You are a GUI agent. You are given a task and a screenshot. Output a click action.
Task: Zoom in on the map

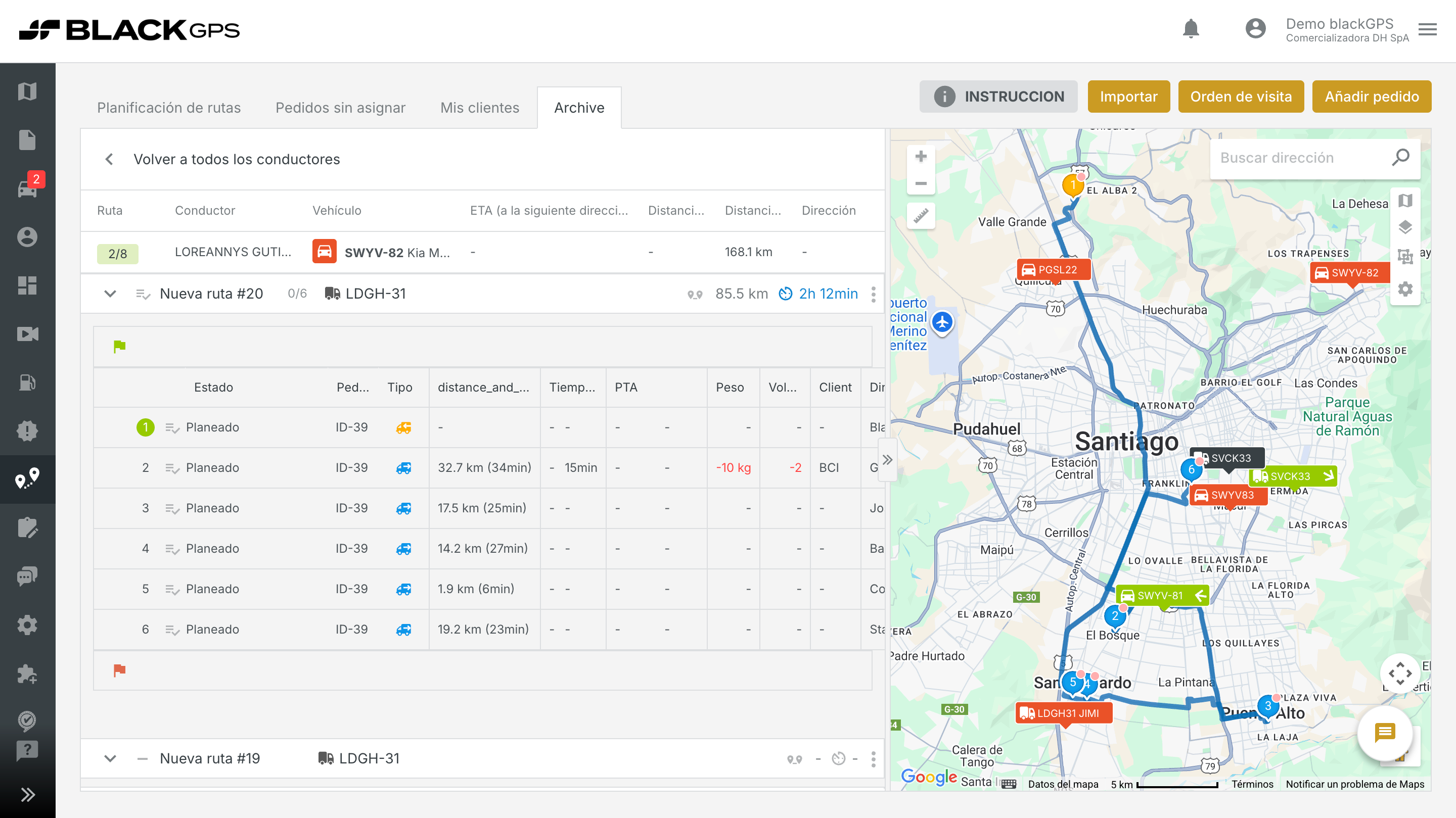pyautogui.click(x=921, y=157)
